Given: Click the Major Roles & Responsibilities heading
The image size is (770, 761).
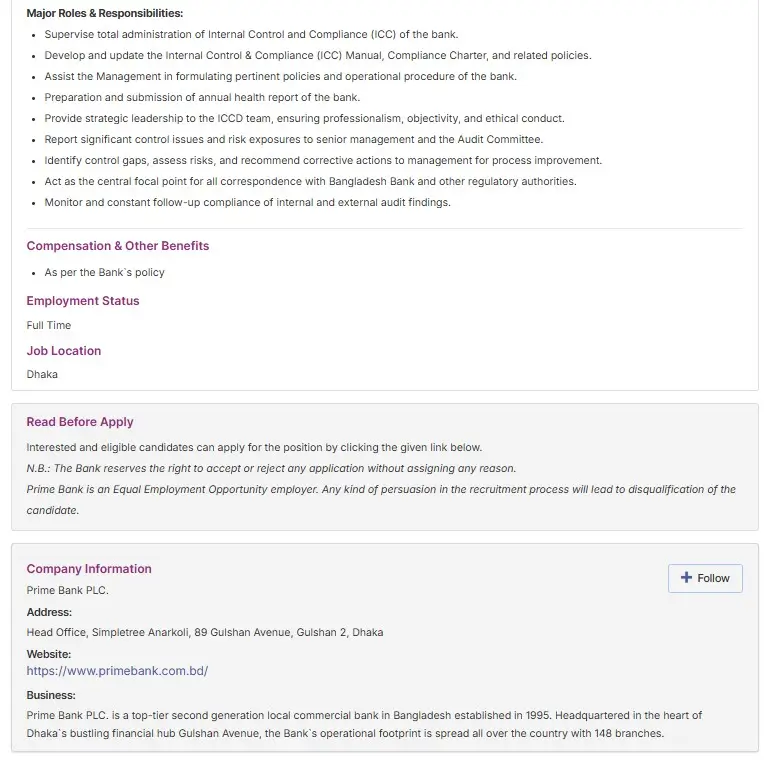Looking at the screenshot, I should (x=105, y=14).
